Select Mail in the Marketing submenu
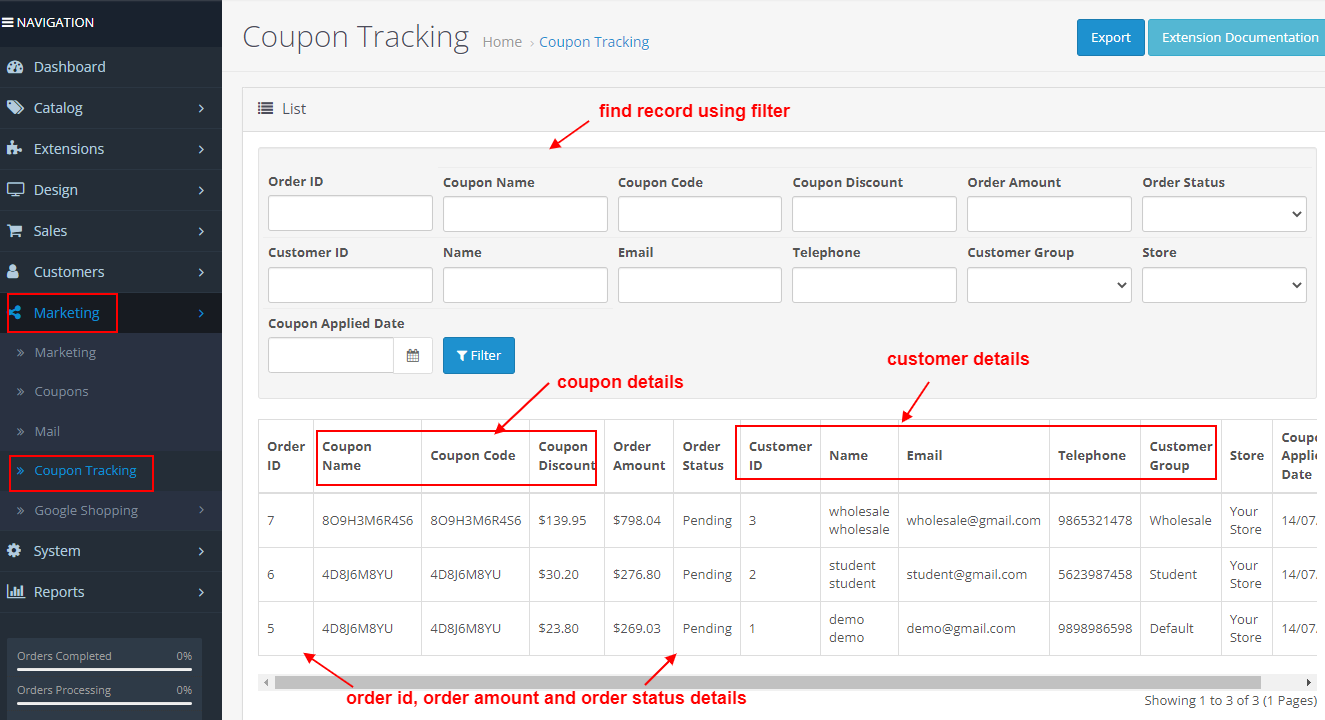Viewport: 1325px width, 720px height. pos(47,432)
